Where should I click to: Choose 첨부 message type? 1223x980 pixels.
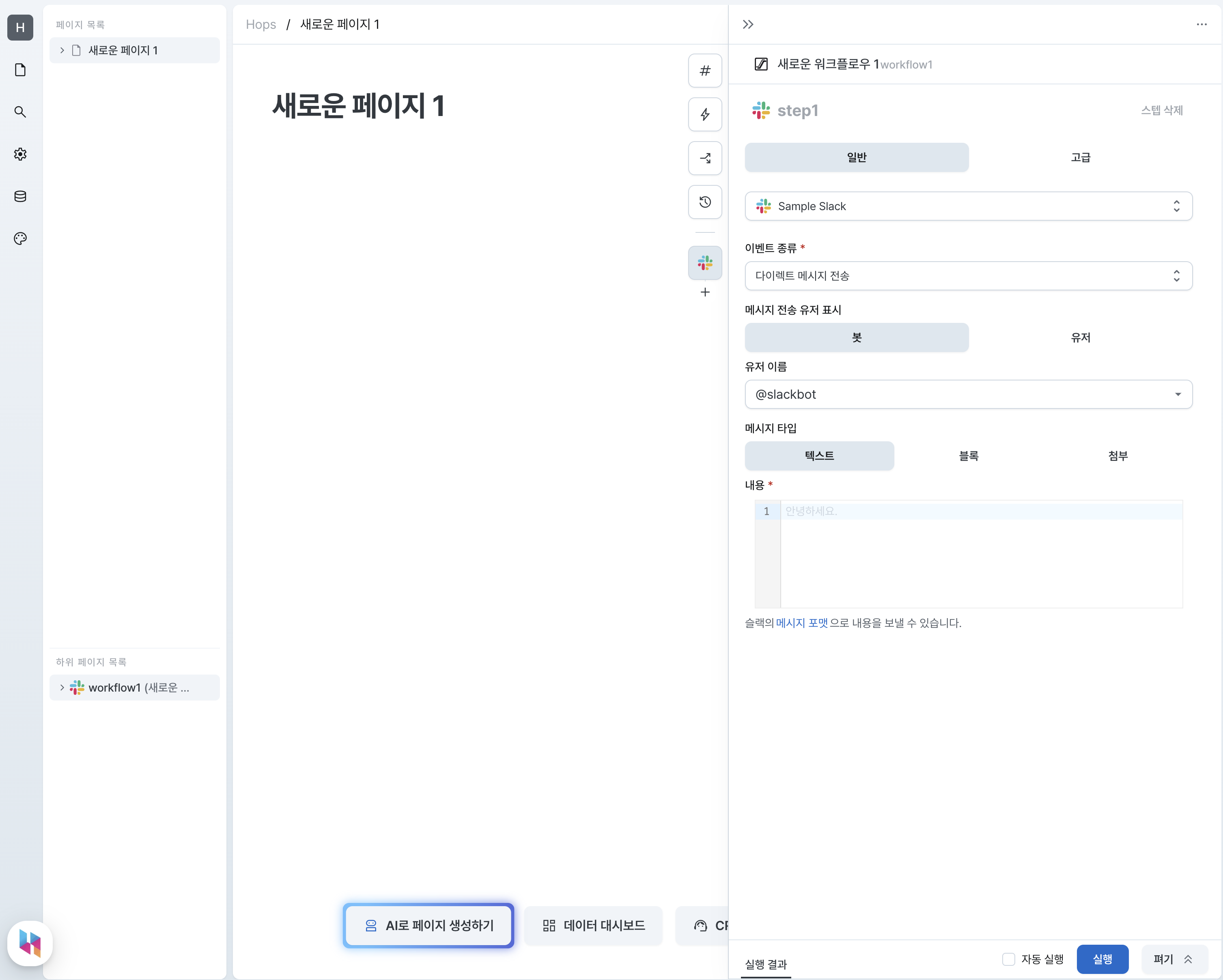click(x=1118, y=456)
